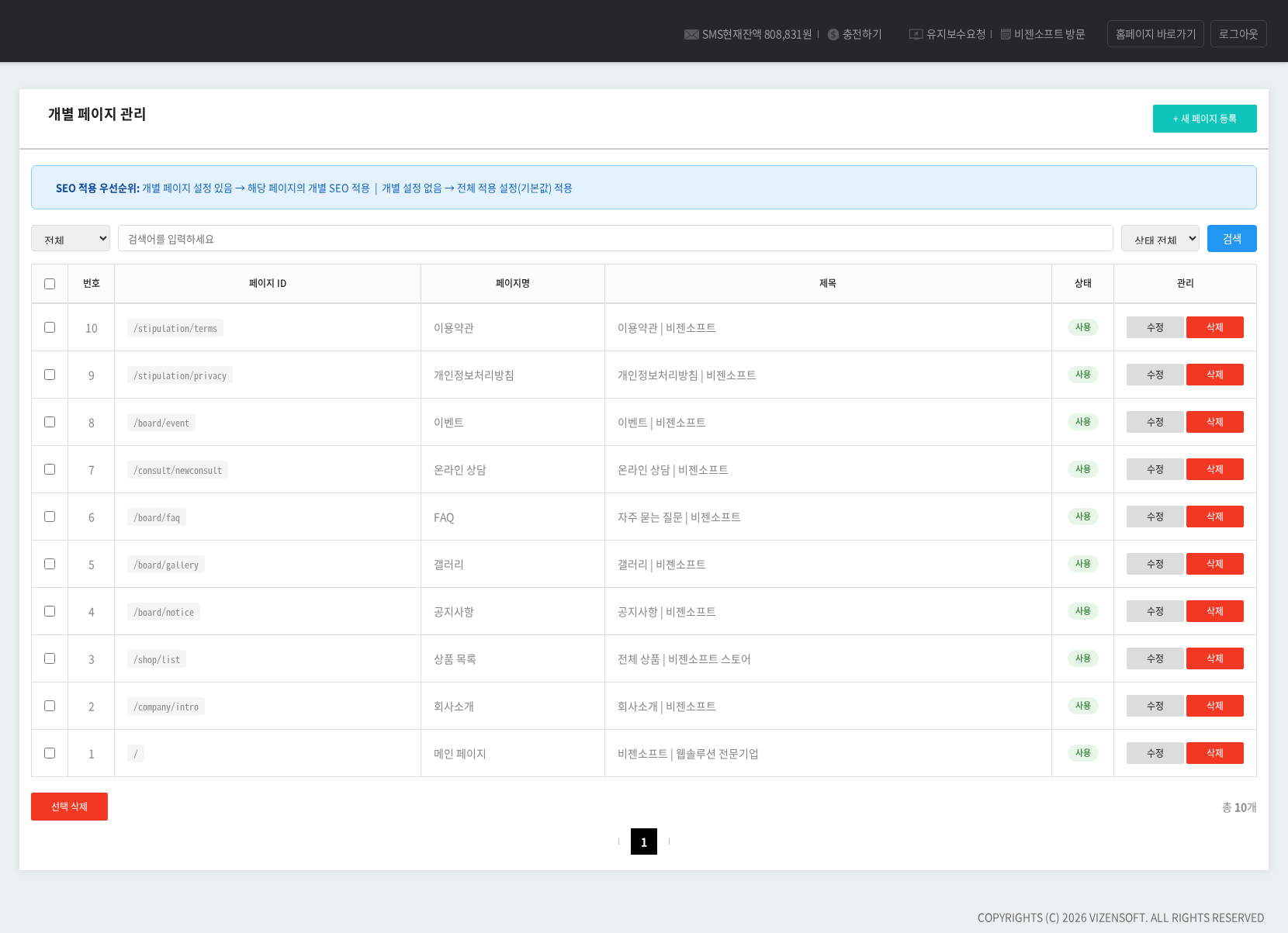Tick the checkbox for 메인 페이지 row
This screenshot has width=1288, height=933.
[x=50, y=753]
